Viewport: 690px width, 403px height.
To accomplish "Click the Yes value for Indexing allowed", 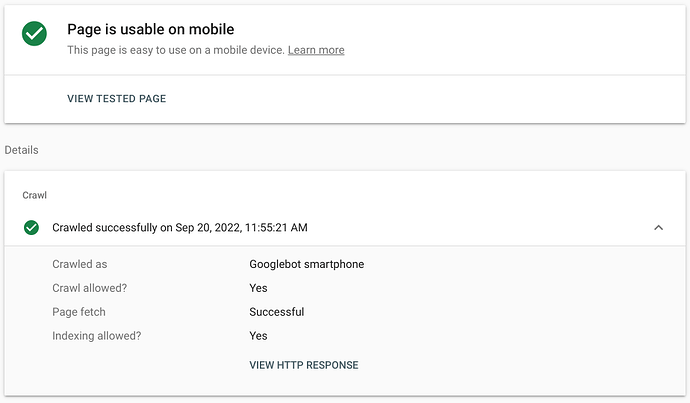I will click(x=258, y=336).
